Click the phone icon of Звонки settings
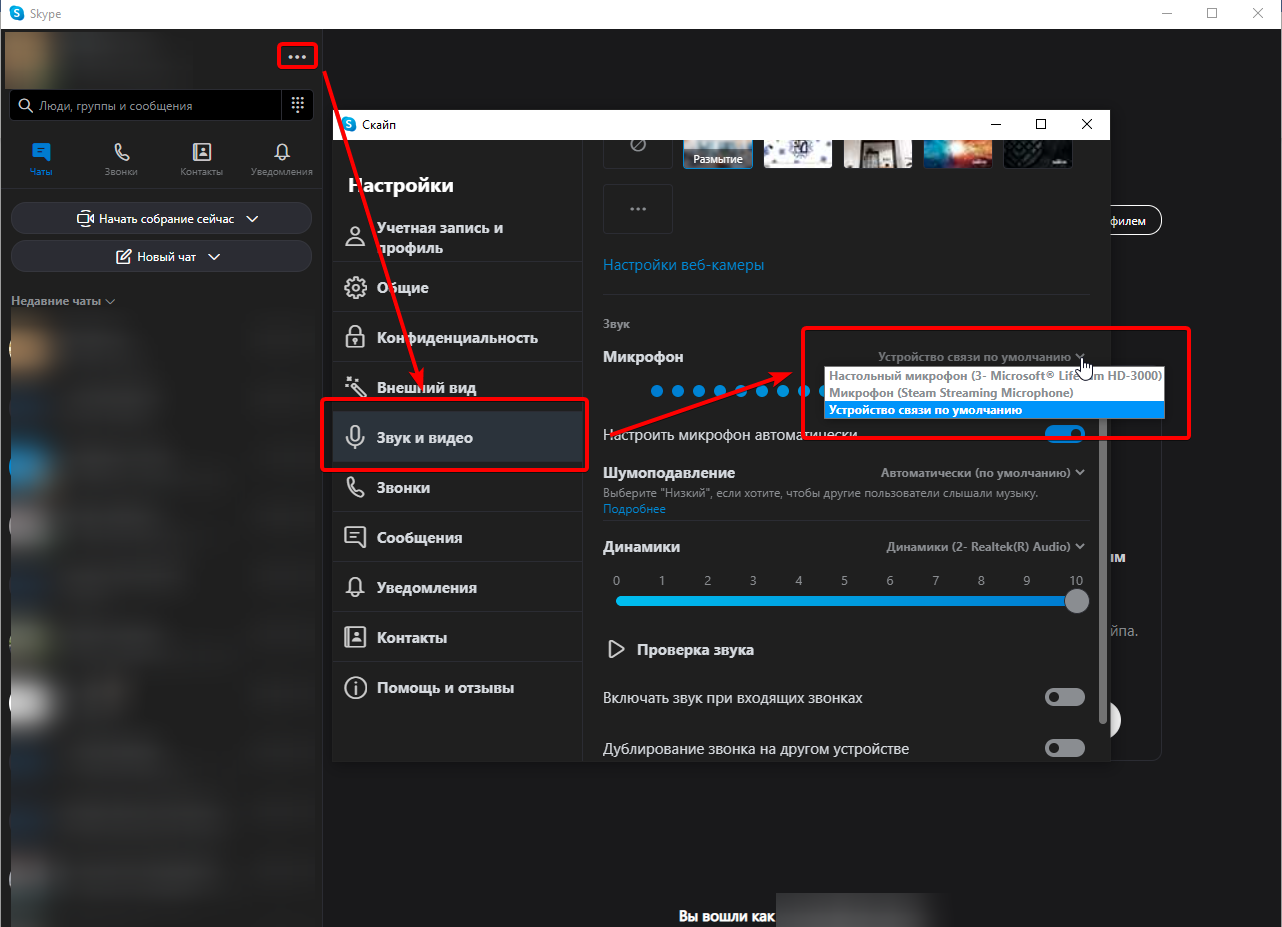Image resolution: width=1282 pixels, height=927 pixels. 355,487
